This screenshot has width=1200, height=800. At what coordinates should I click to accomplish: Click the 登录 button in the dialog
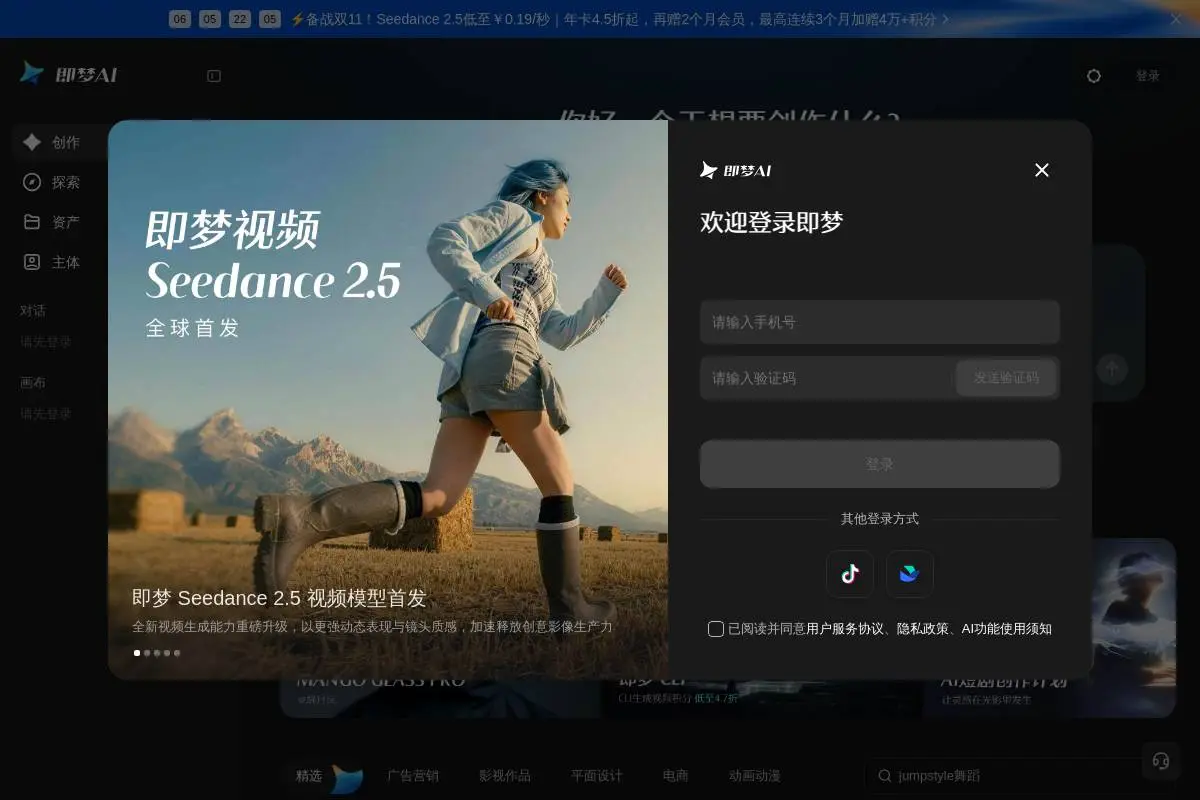click(x=880, y=464)
